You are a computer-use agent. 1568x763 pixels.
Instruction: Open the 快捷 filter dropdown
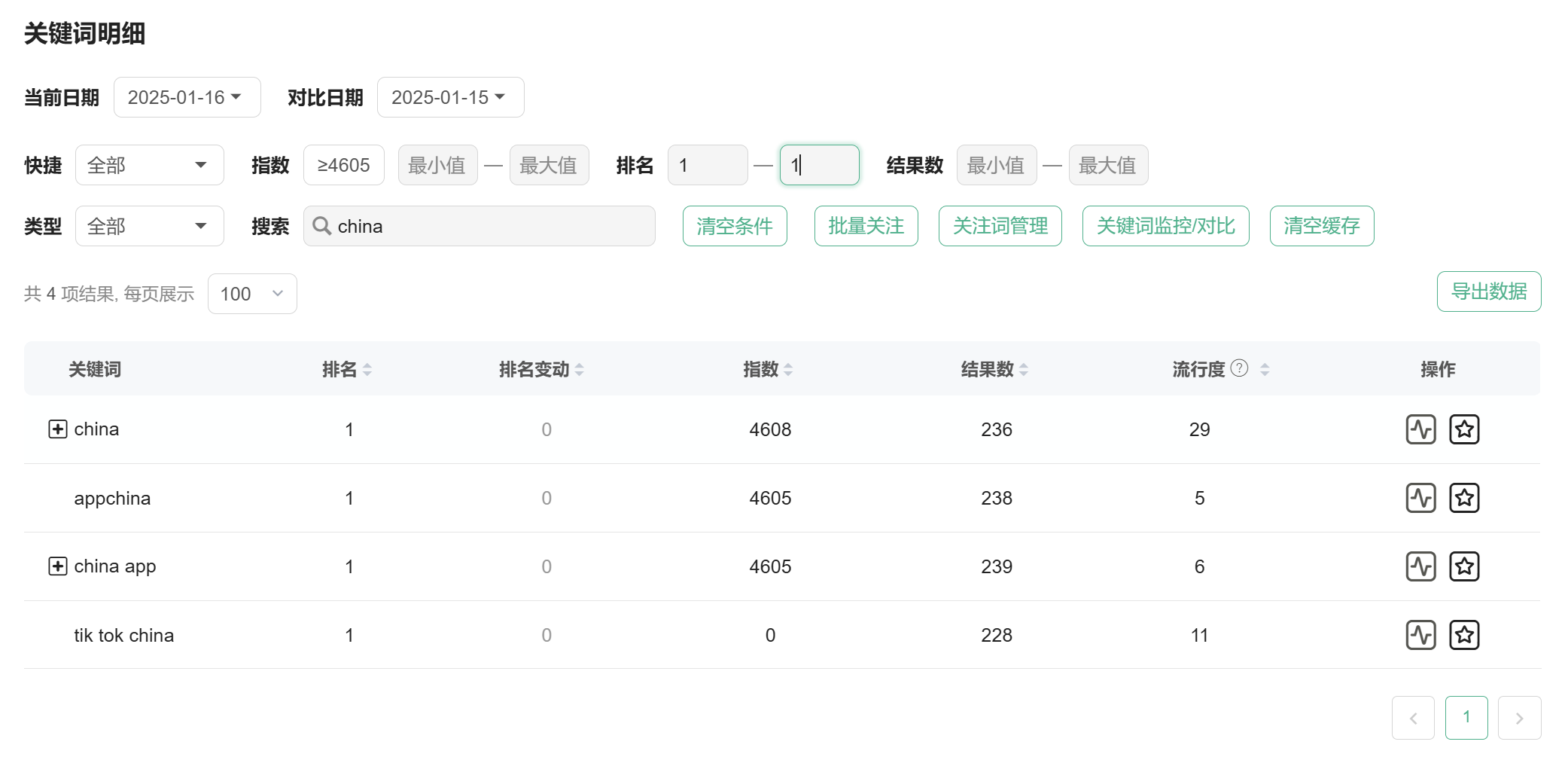[149, 164]
